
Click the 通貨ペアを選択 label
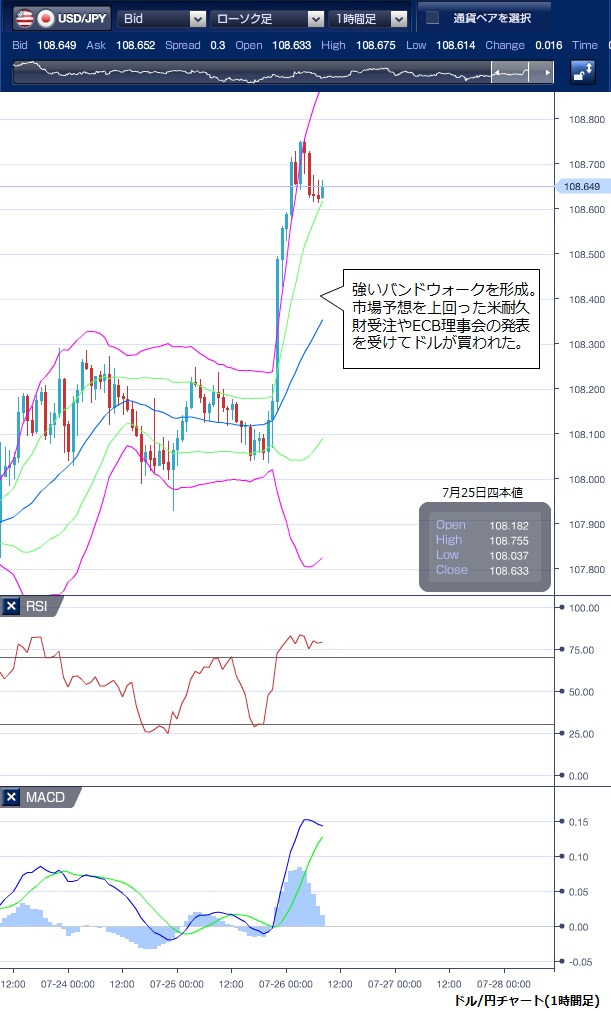pos(491,18)
